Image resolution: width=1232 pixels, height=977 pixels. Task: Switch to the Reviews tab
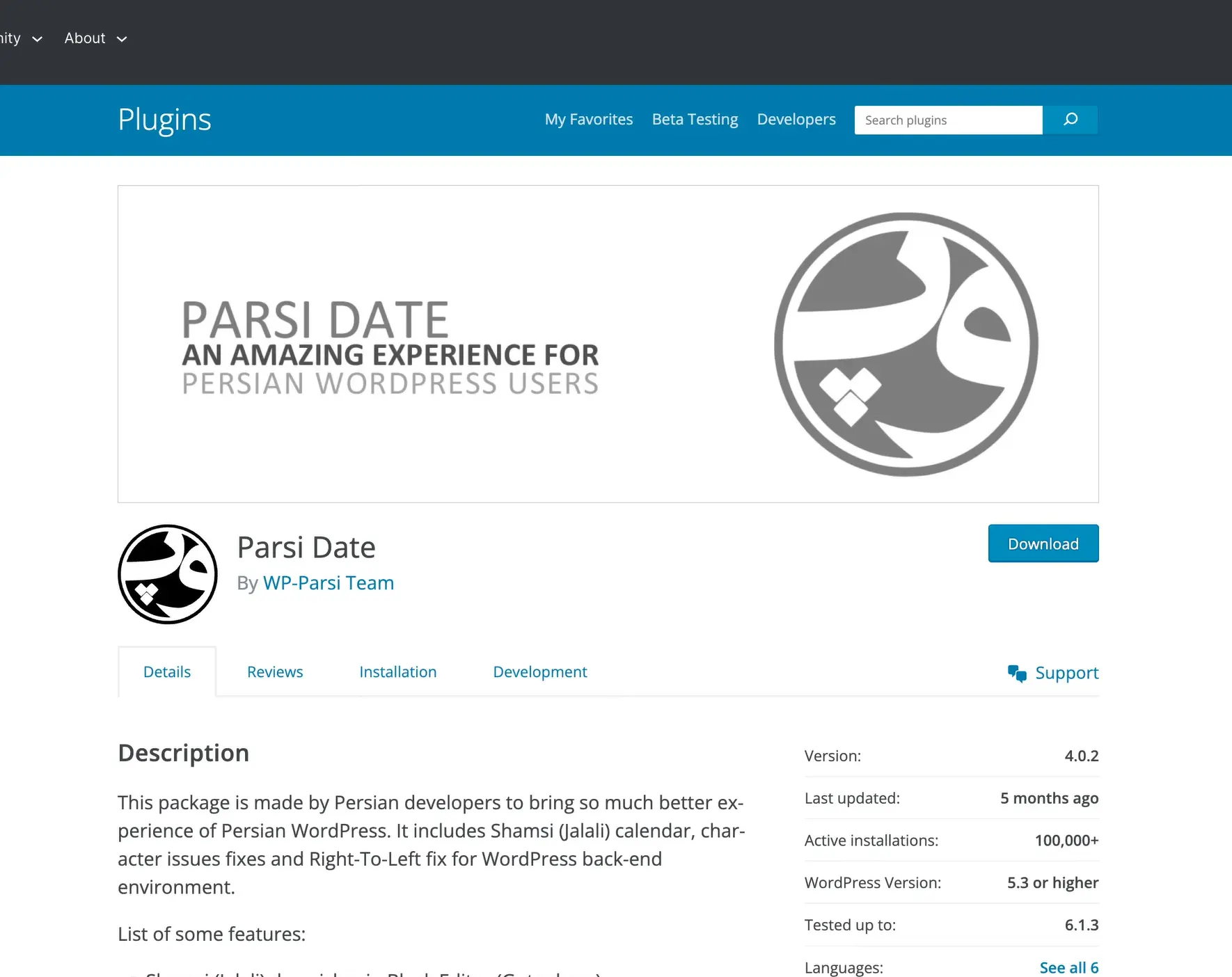coord(275,672)
